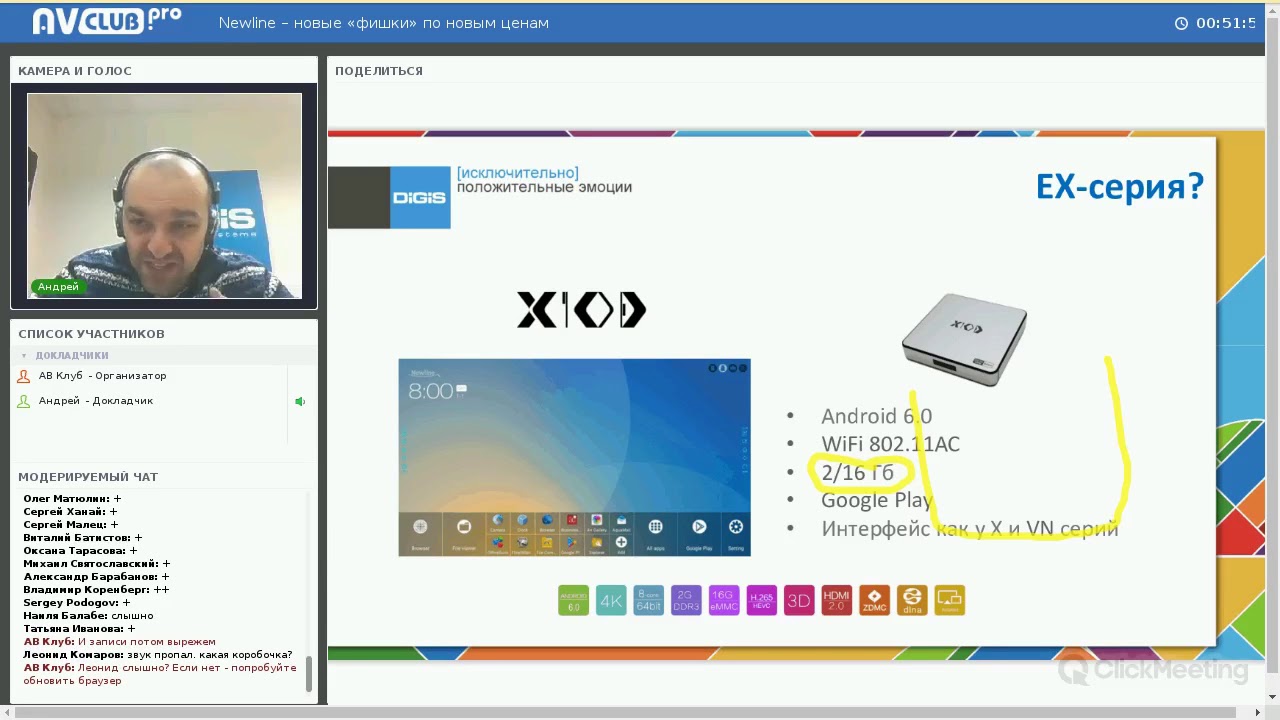Screen dimensions: 1280x720
Task: Click the dlna badge
Action: tap(912, 600)
